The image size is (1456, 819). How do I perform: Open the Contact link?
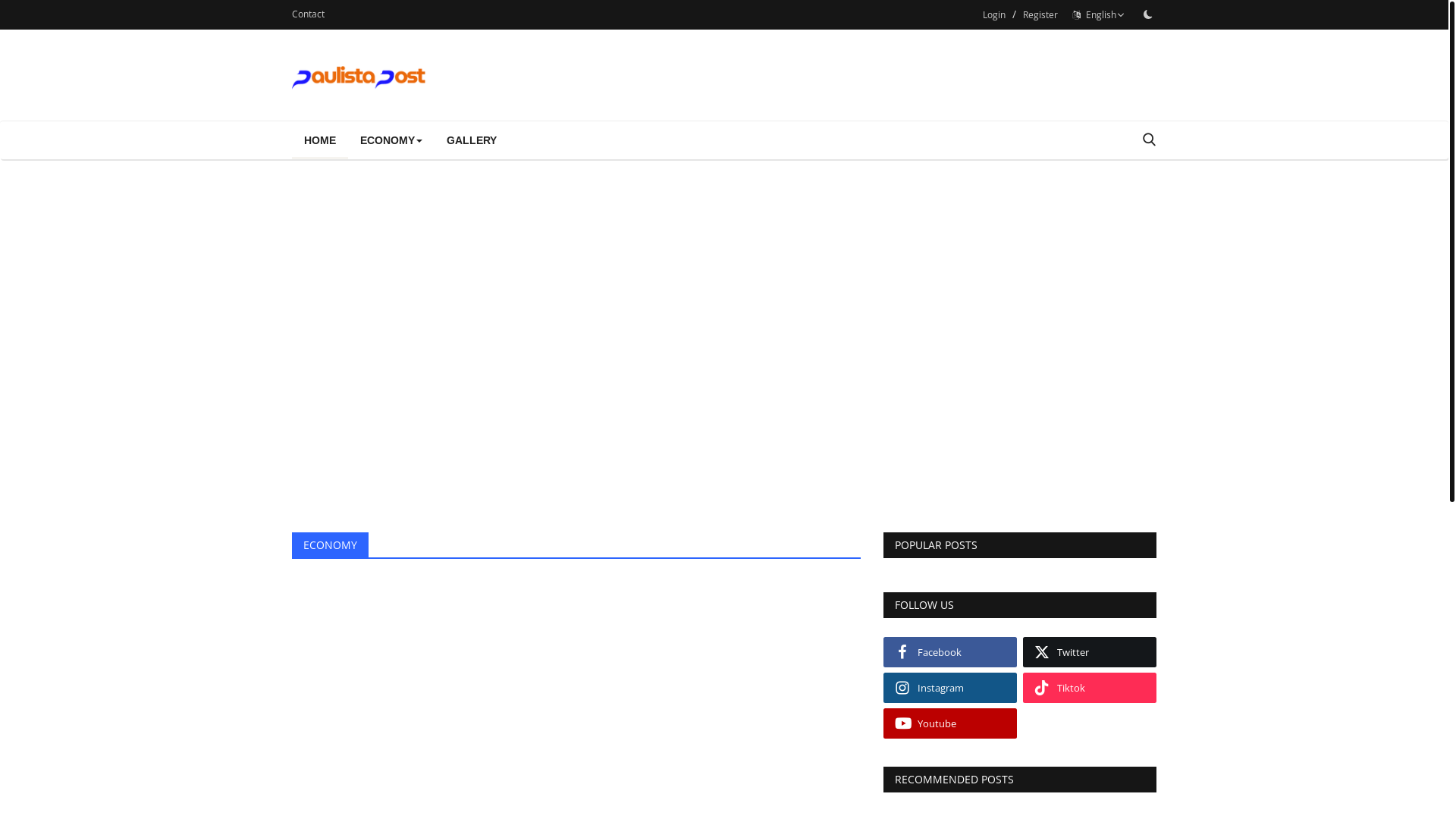308,14
